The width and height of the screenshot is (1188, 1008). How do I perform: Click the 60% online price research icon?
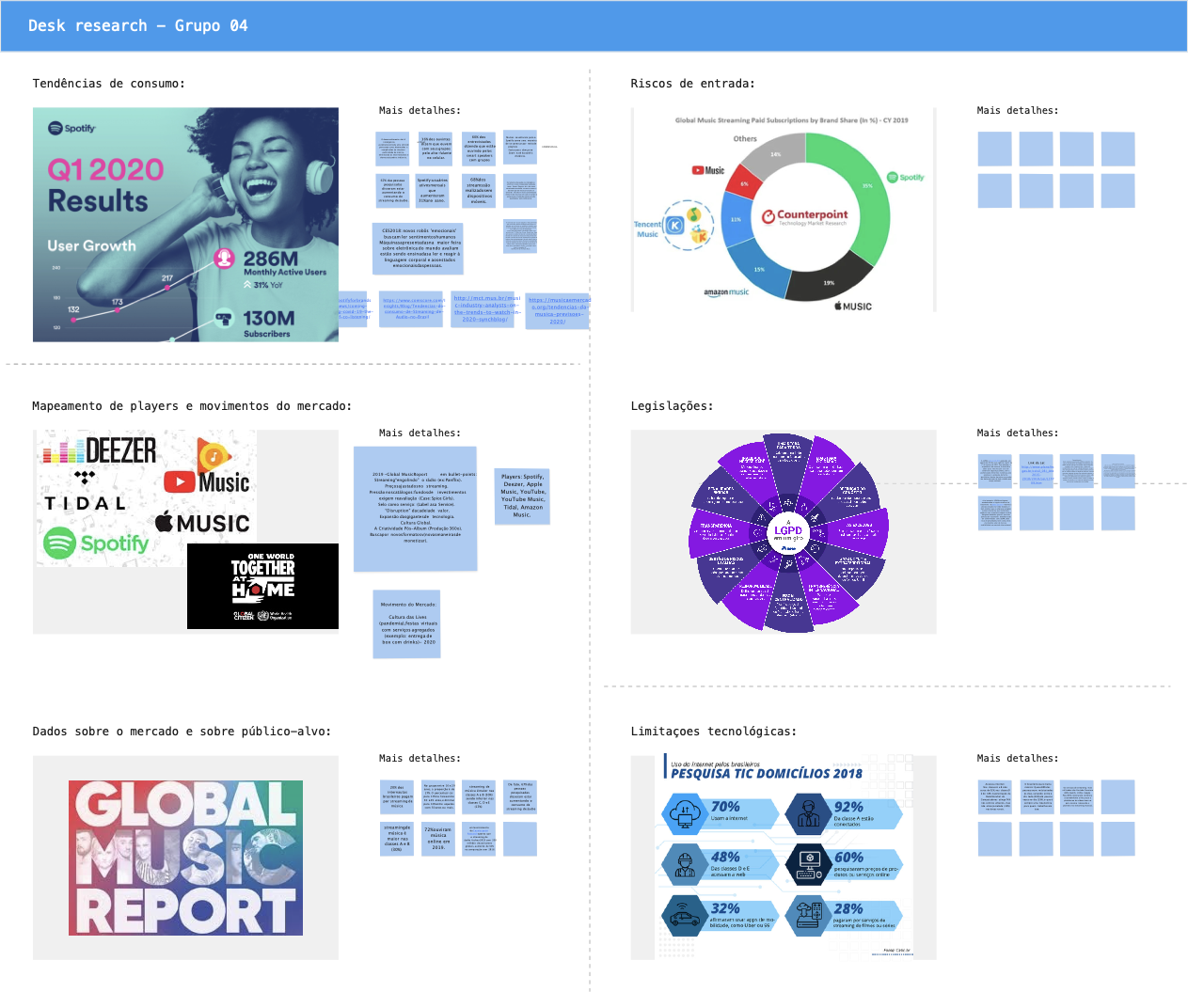808,863
